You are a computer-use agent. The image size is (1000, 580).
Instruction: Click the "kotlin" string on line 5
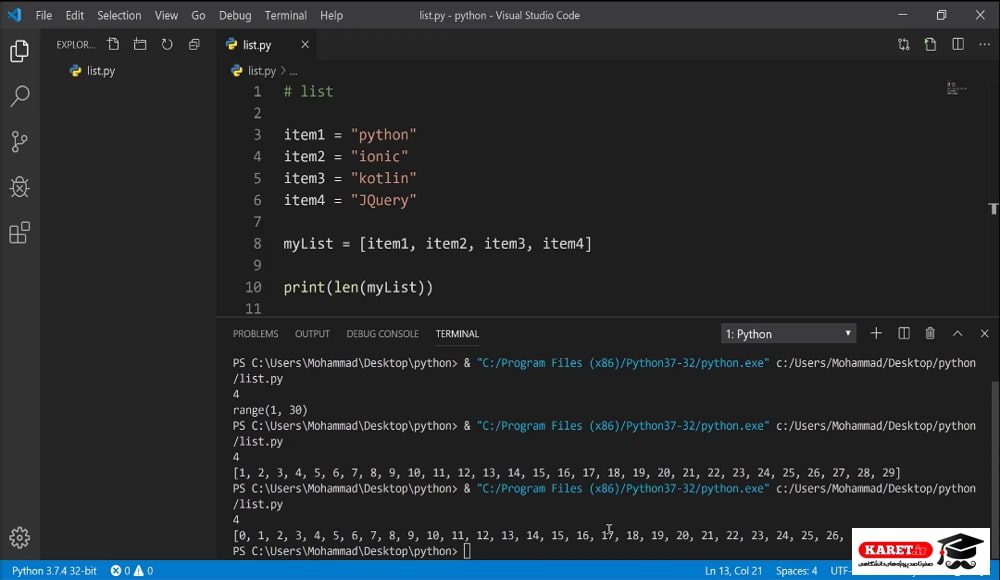point(383,178)
